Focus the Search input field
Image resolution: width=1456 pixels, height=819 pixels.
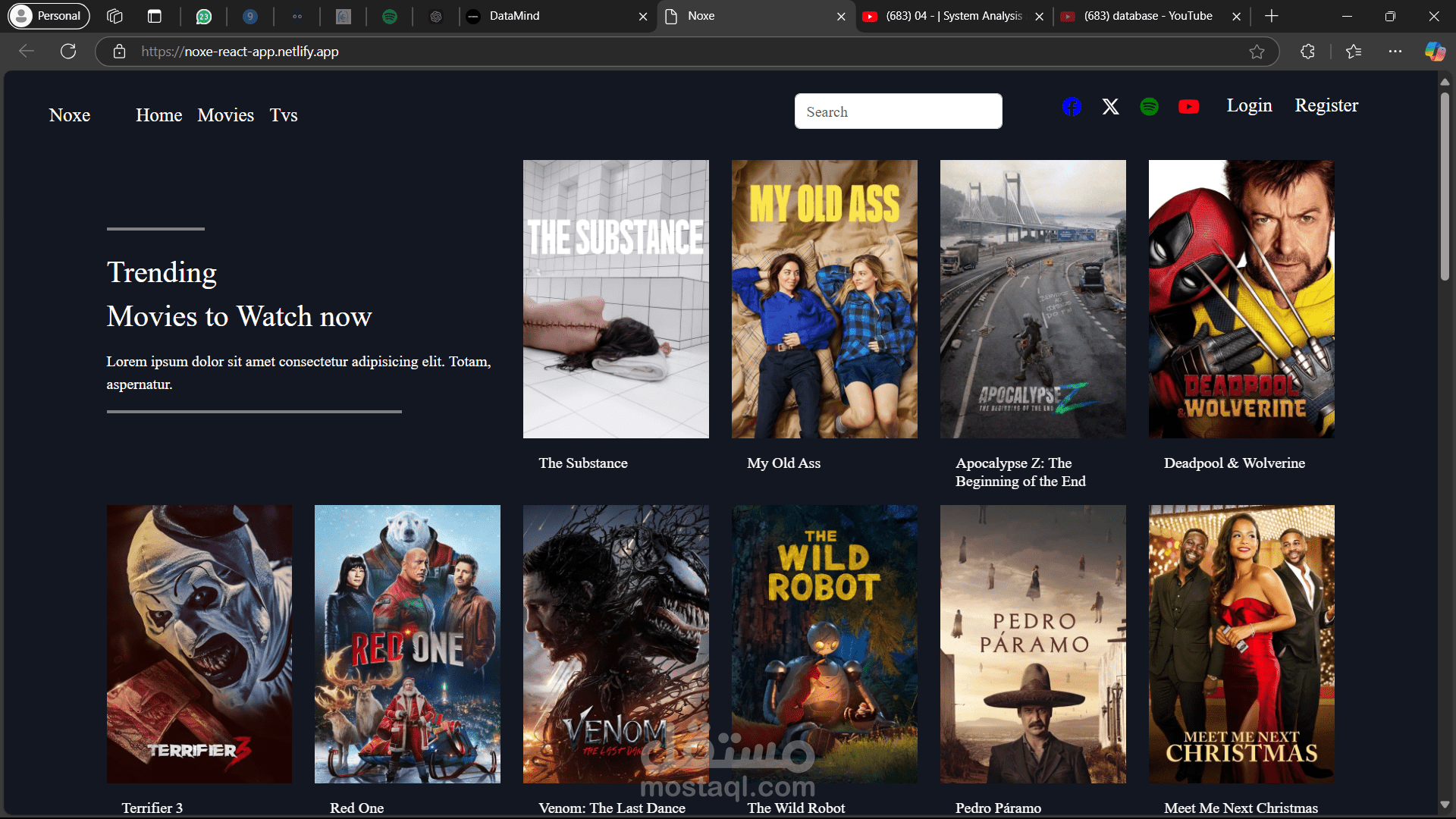[898, 111]
